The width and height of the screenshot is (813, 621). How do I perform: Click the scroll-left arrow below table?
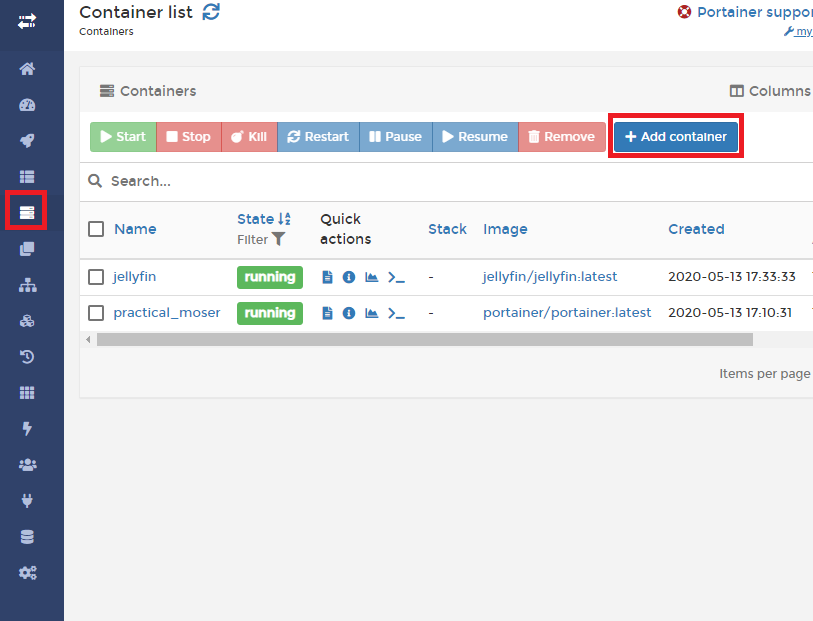pyautogui.click(x=88, y=340)
